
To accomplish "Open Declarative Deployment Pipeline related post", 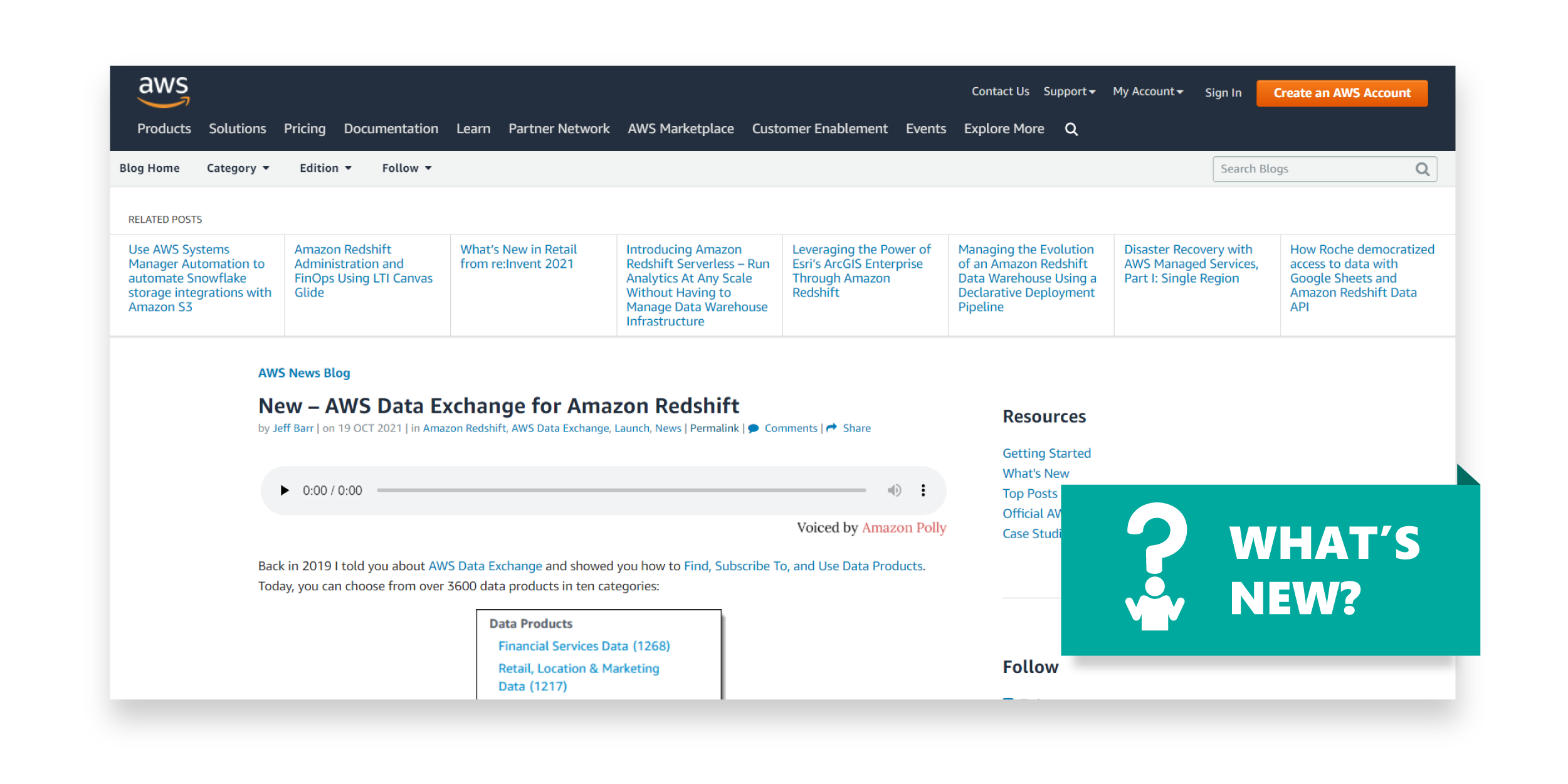I will coord(1027,278).
